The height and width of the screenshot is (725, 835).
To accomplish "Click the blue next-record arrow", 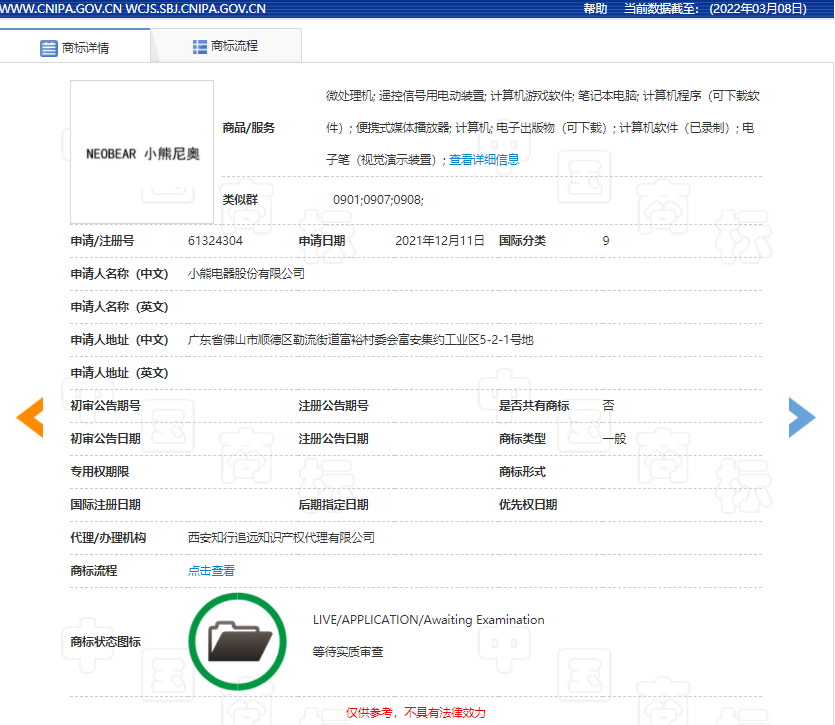I will [802, 417].
